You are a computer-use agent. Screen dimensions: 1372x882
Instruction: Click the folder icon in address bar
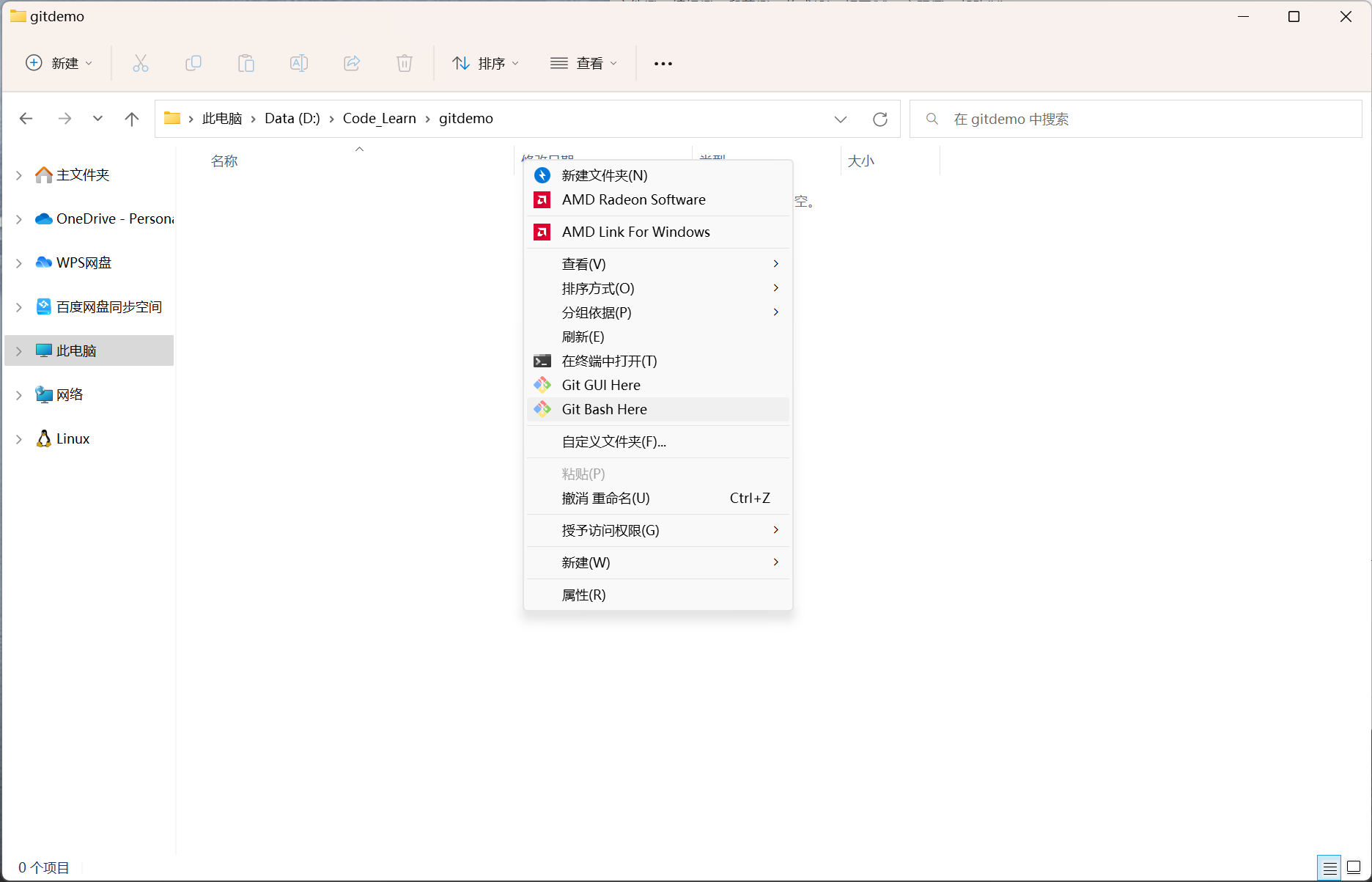point(172,118)
